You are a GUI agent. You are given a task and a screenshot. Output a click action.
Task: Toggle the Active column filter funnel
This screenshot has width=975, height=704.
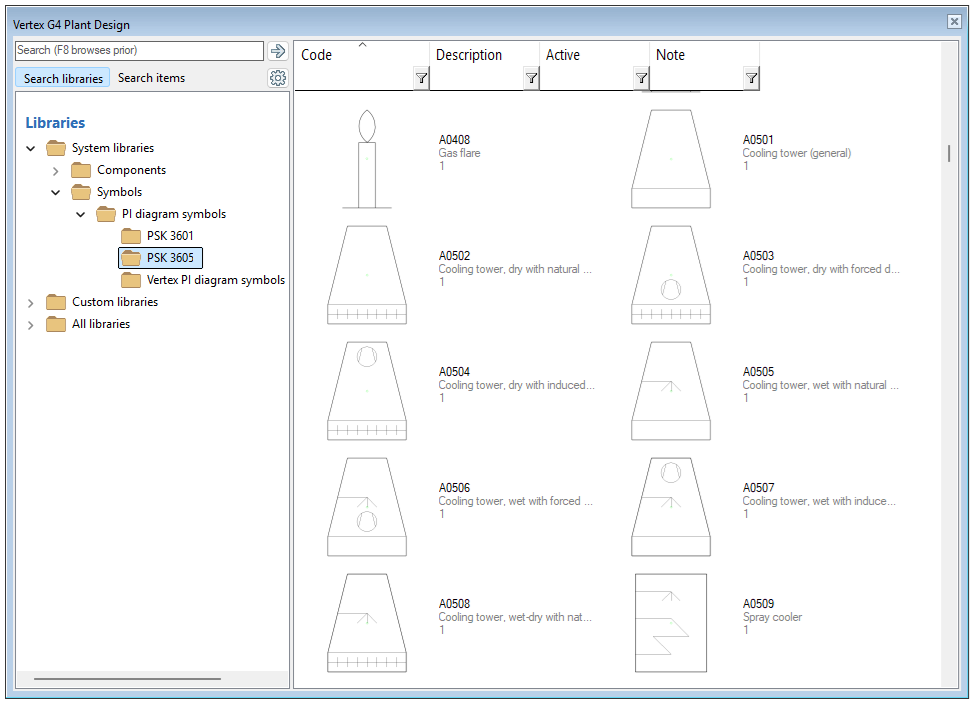(x=641, y=77)
